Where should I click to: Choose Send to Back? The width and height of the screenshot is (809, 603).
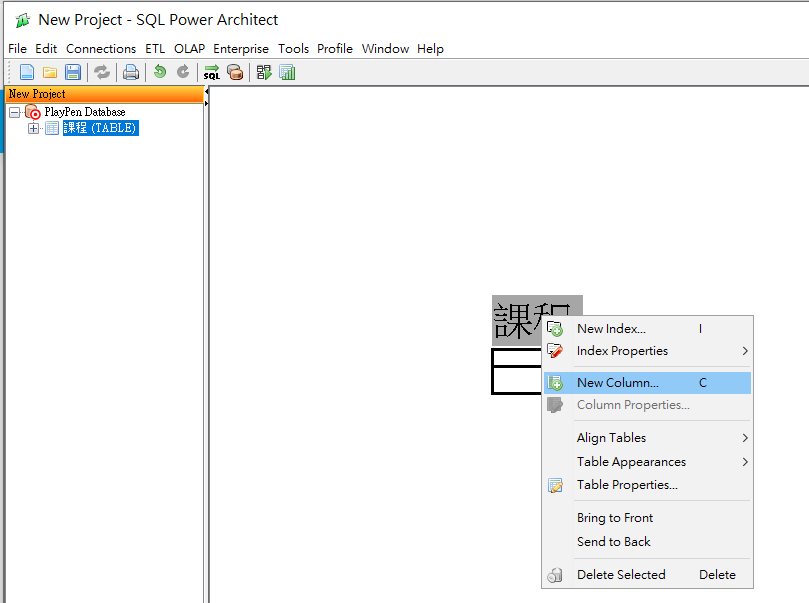pos(648,542)
